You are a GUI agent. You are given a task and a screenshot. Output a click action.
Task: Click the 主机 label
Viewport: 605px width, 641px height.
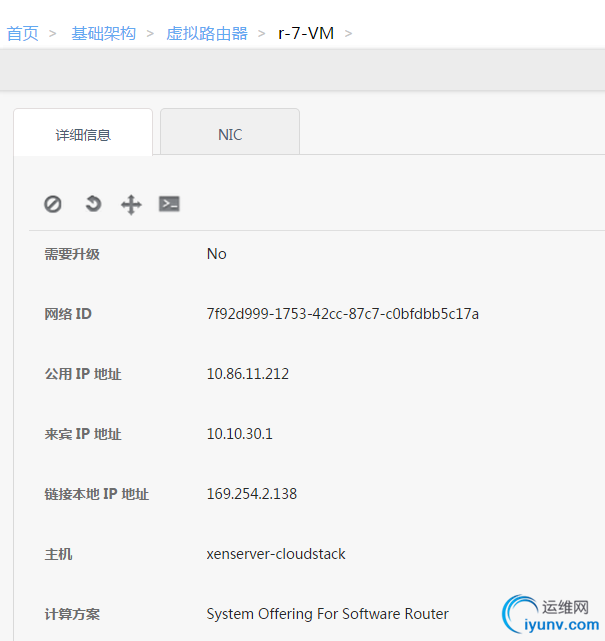[58, 554]
